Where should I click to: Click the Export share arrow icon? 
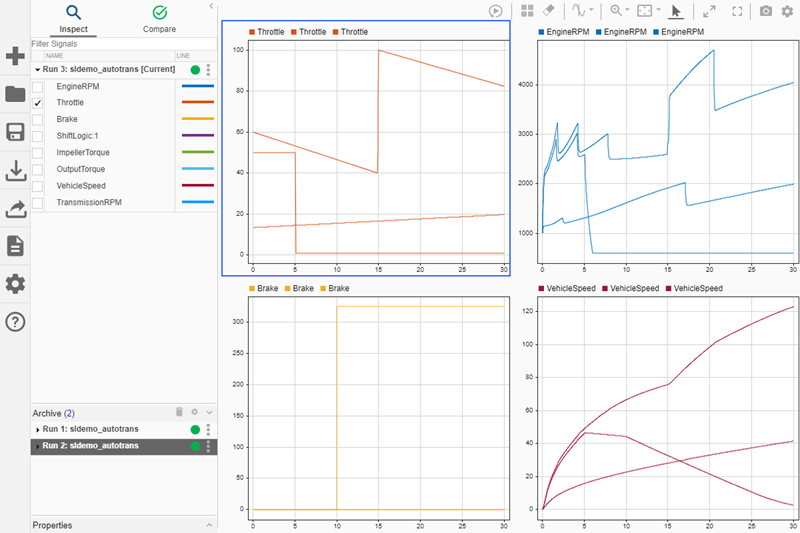pos(15,209)
